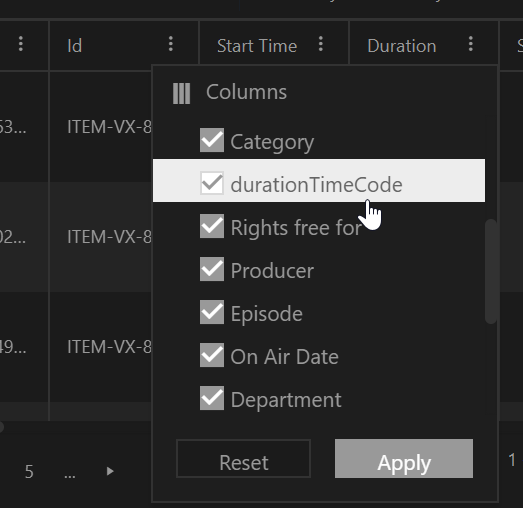Image resolution: width=523 pixels, height=508 pixels.
Task: Open the Start Time column menu
Action: (321, 44)
